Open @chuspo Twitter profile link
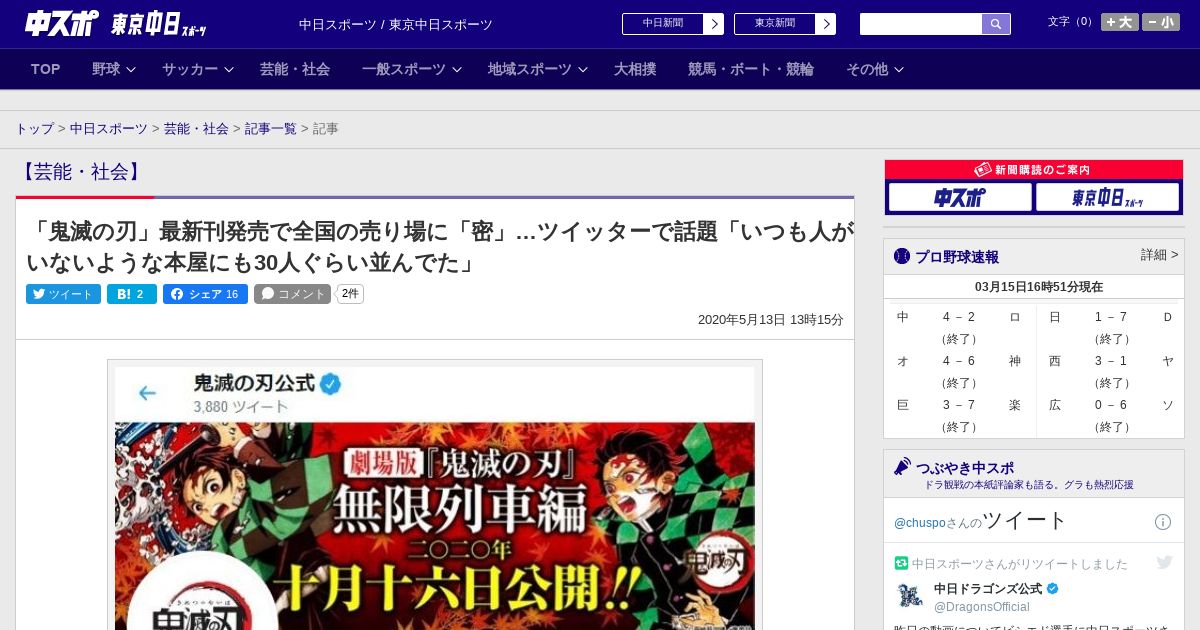This screenshot has width=1200, height=630. (x=919, y=523)
